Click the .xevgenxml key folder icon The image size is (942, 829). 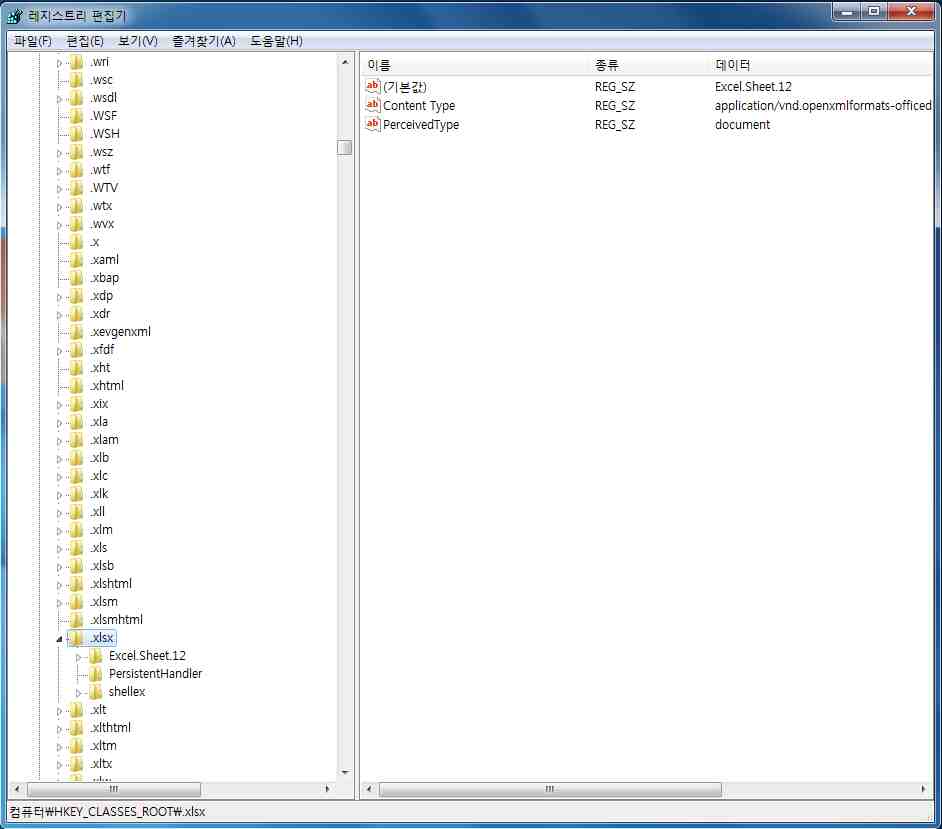(76, 332)
